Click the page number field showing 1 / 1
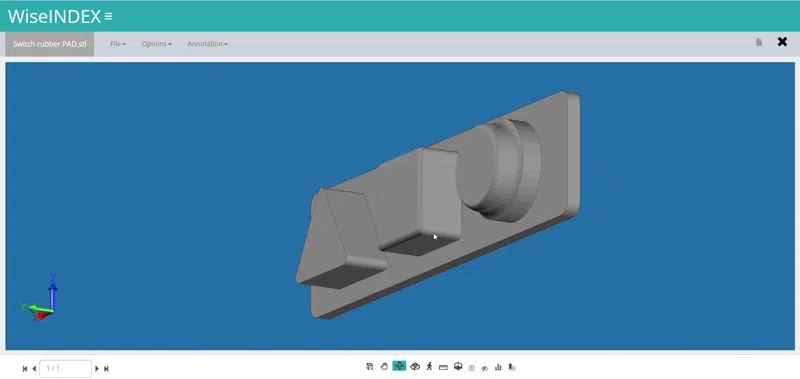The image size is (800, 379). (x=65, y=368)
